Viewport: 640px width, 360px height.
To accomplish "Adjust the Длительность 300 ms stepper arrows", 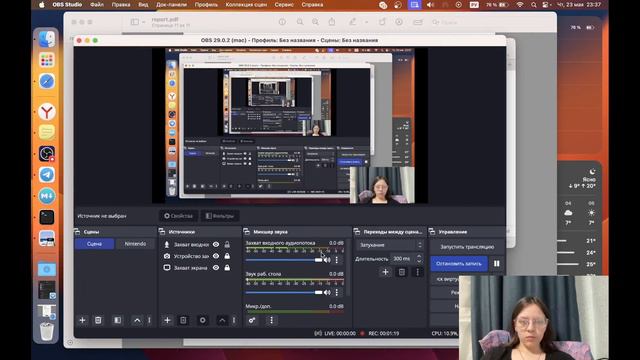I will click(x=419, y=258).
